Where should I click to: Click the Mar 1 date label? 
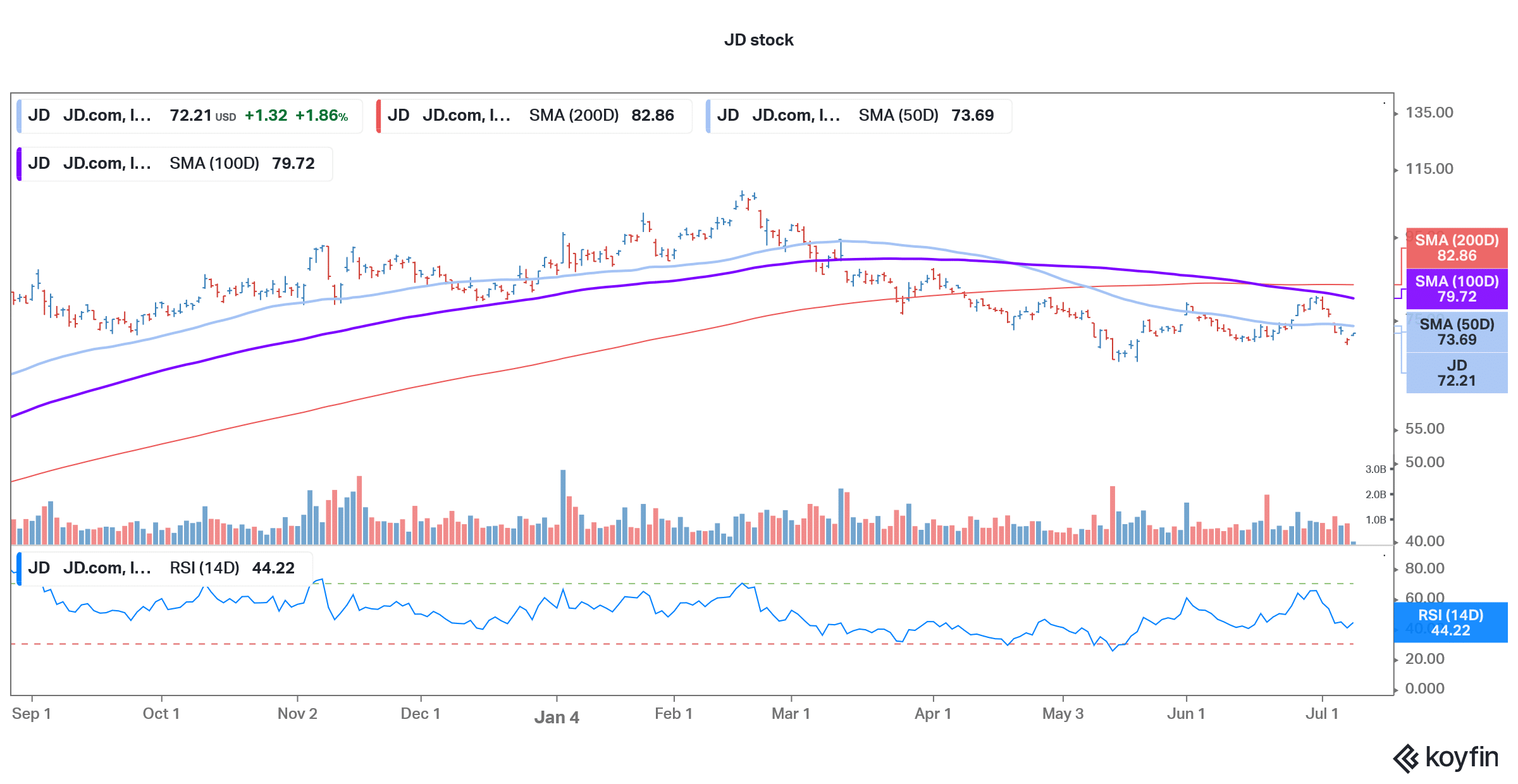tap(791, 714)
